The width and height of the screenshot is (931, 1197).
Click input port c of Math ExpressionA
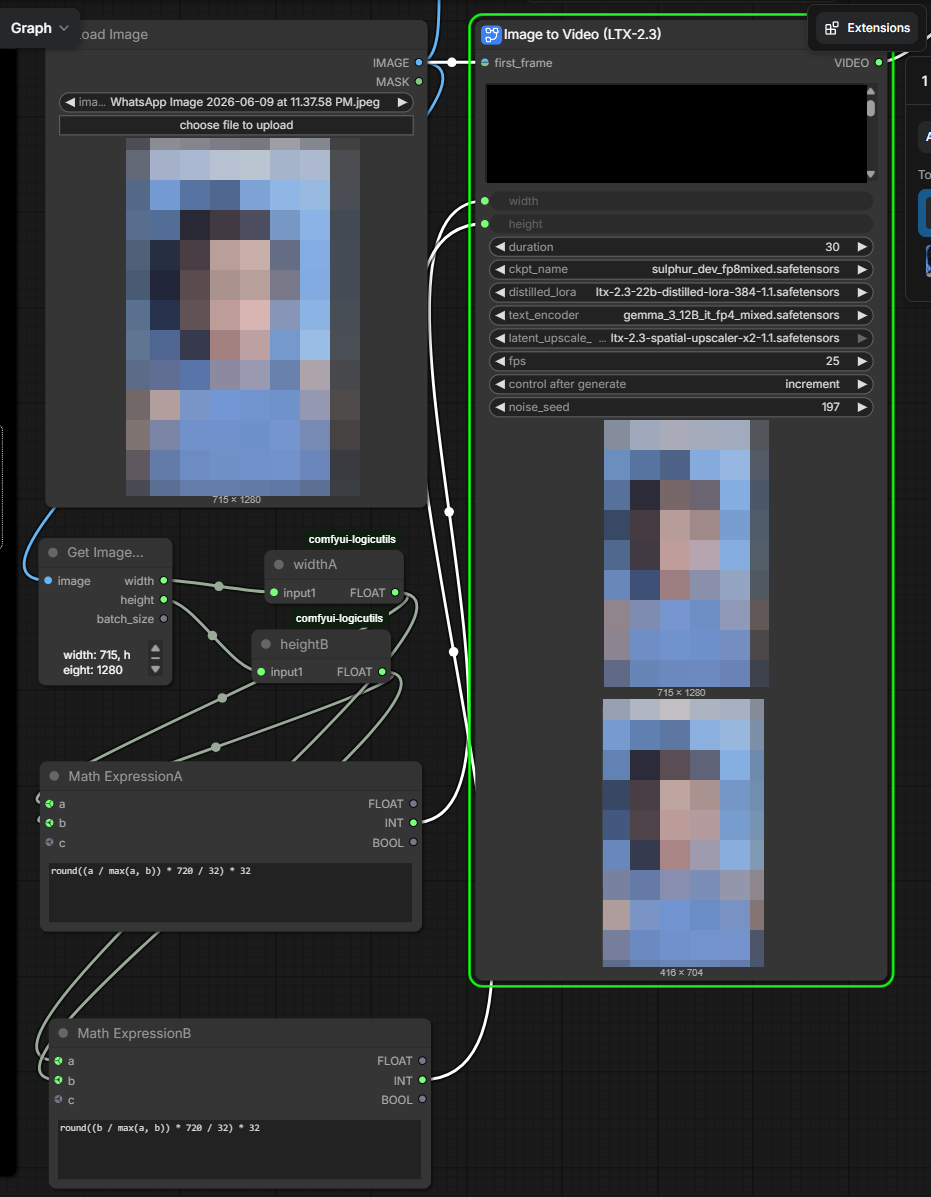pos(50,843)
